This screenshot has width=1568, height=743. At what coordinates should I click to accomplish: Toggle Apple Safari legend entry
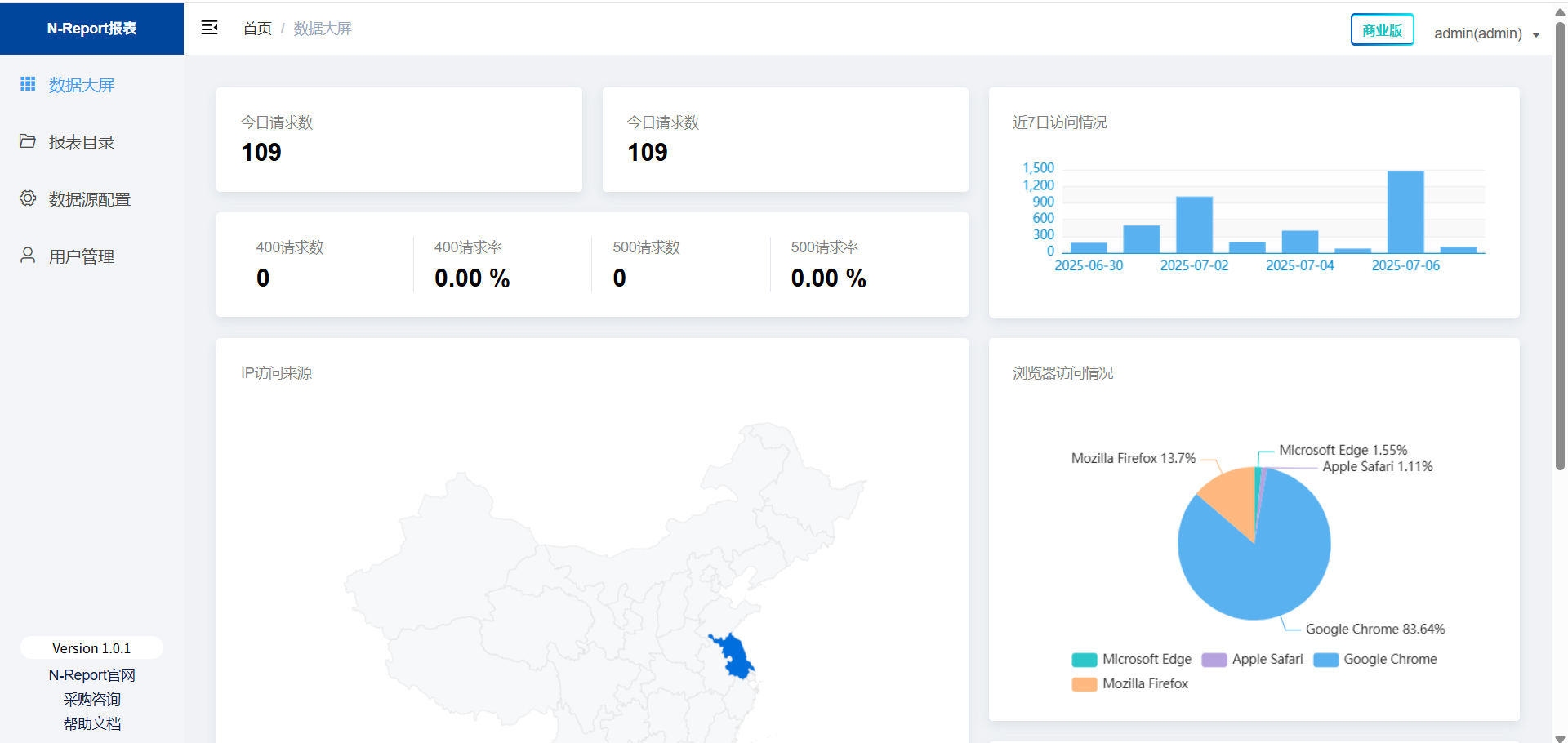tap(1252, 660)
